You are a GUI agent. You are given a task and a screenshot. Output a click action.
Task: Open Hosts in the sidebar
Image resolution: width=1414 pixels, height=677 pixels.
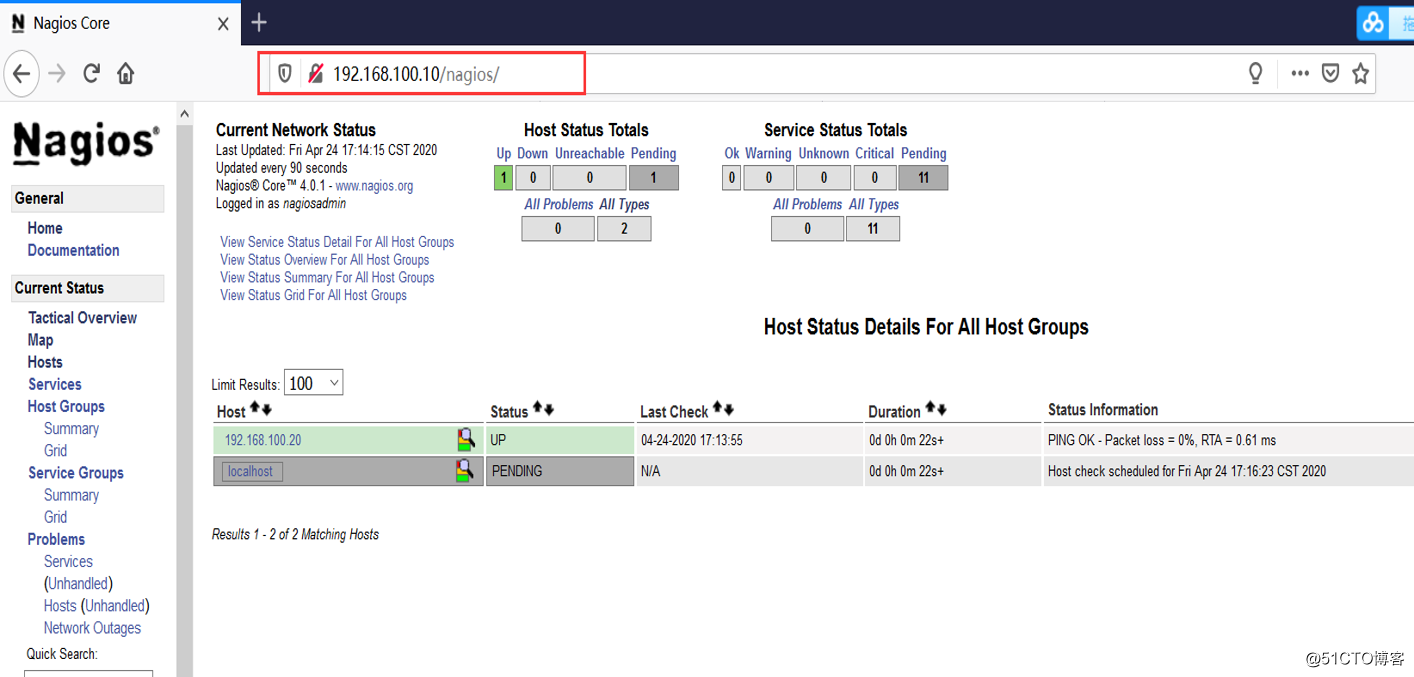[45, 362]
